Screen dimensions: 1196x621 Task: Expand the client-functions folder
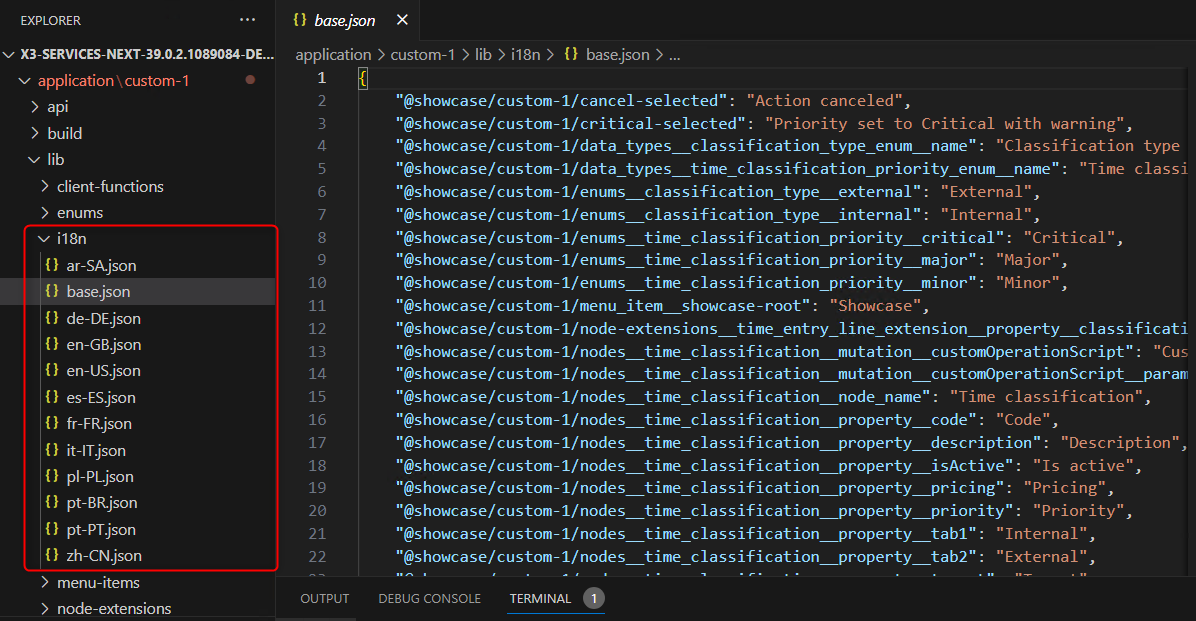click(44, 186)
